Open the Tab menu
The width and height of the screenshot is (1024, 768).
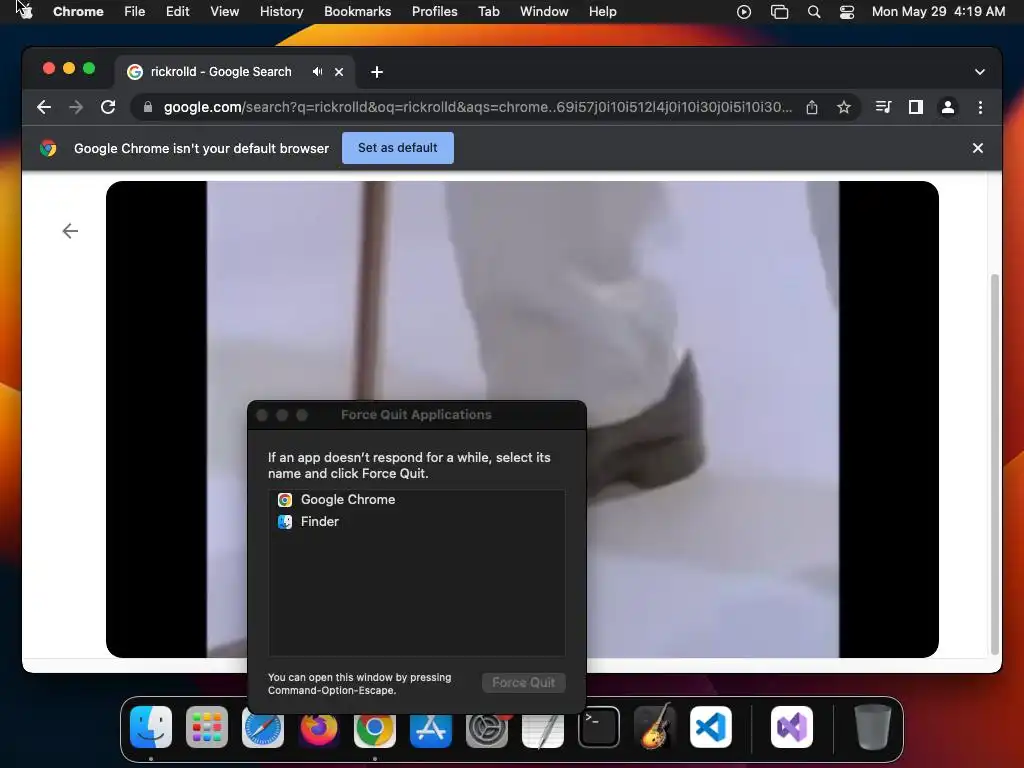click(x=488, y=11)
